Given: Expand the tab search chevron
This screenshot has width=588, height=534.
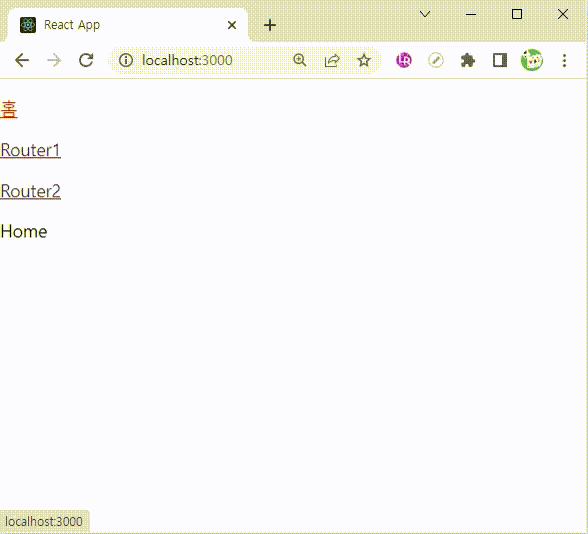Looking at the screenshot, I should tap(425, 14).
